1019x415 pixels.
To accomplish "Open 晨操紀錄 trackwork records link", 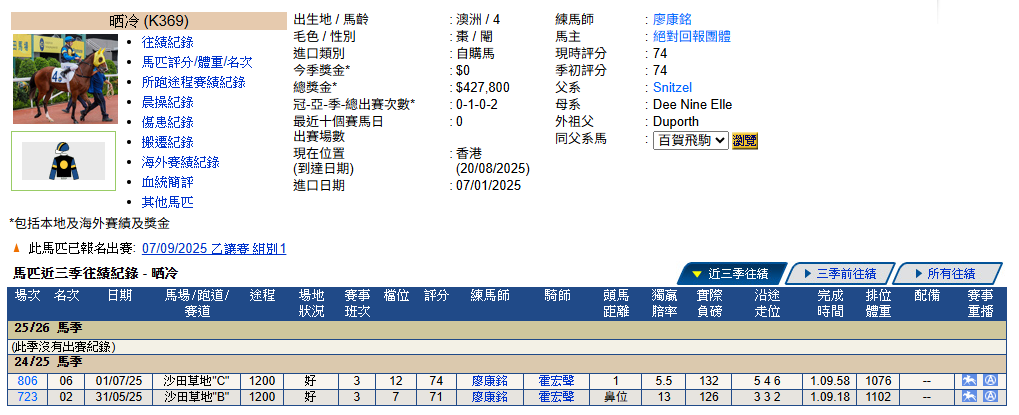I will coord(168,102).
